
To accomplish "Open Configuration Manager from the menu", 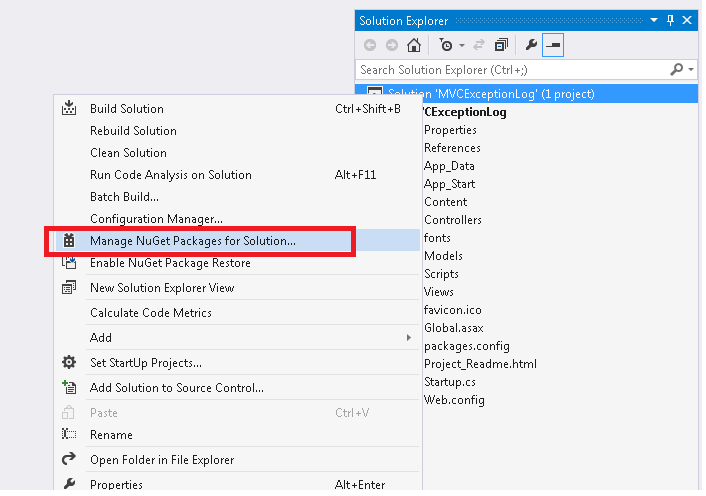I will pos(156,219).
